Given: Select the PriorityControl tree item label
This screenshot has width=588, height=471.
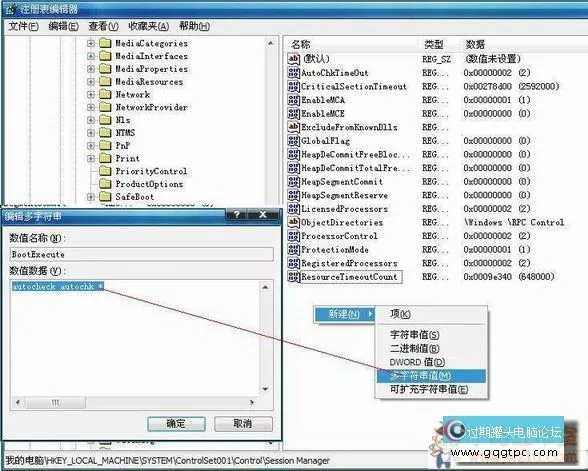Looking at the screenshot, I should 151,171.
